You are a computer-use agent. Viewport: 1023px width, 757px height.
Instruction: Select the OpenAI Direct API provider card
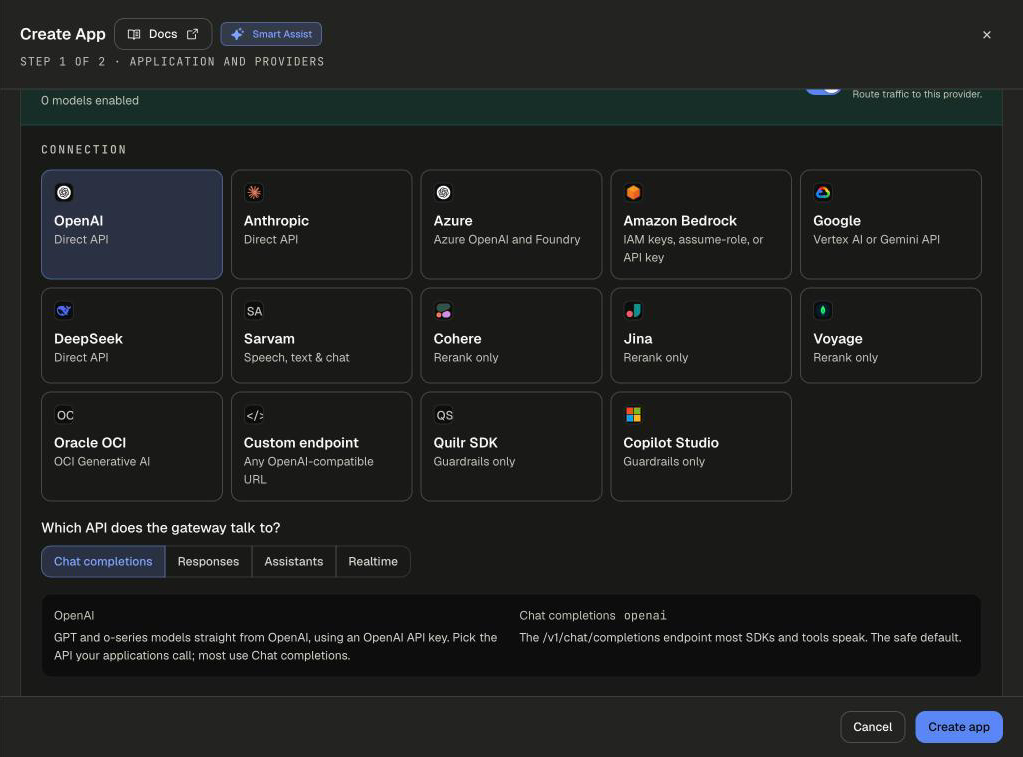[132, 224]
